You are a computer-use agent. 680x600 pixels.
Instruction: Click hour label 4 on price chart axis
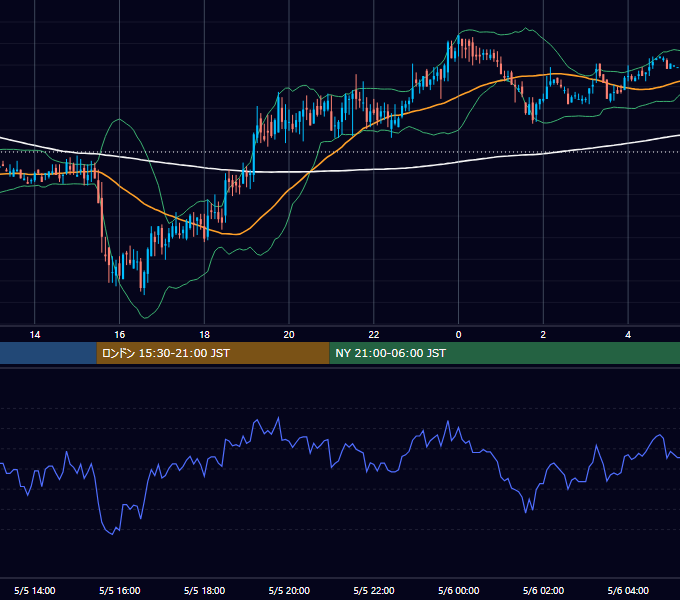(628, 334)
